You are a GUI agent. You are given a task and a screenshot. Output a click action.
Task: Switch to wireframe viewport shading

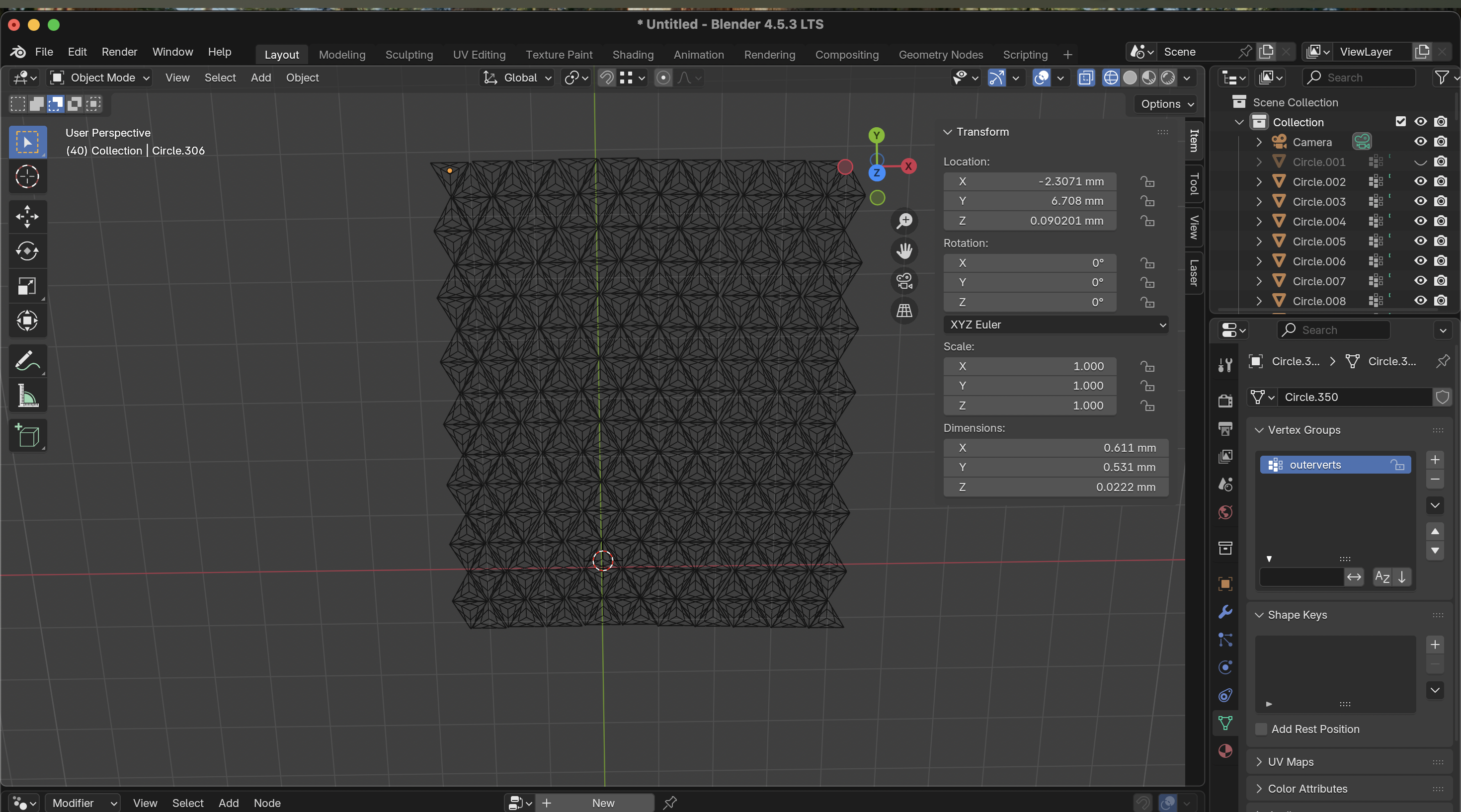1111,78
